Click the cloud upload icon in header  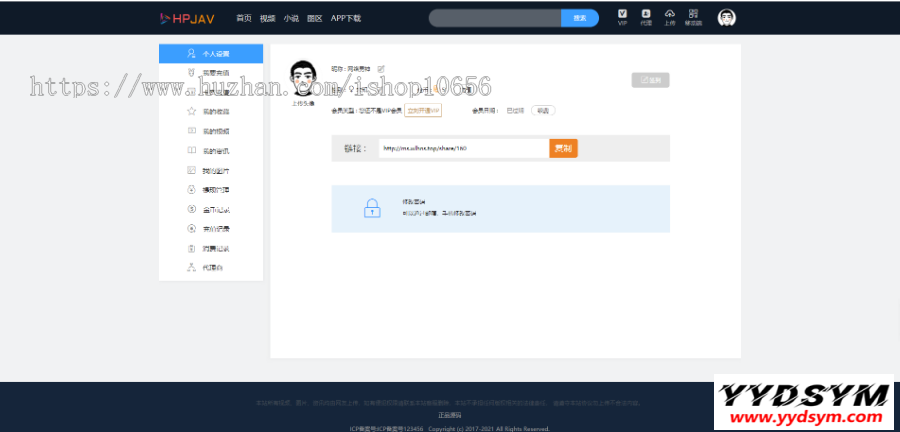point(670,16)
